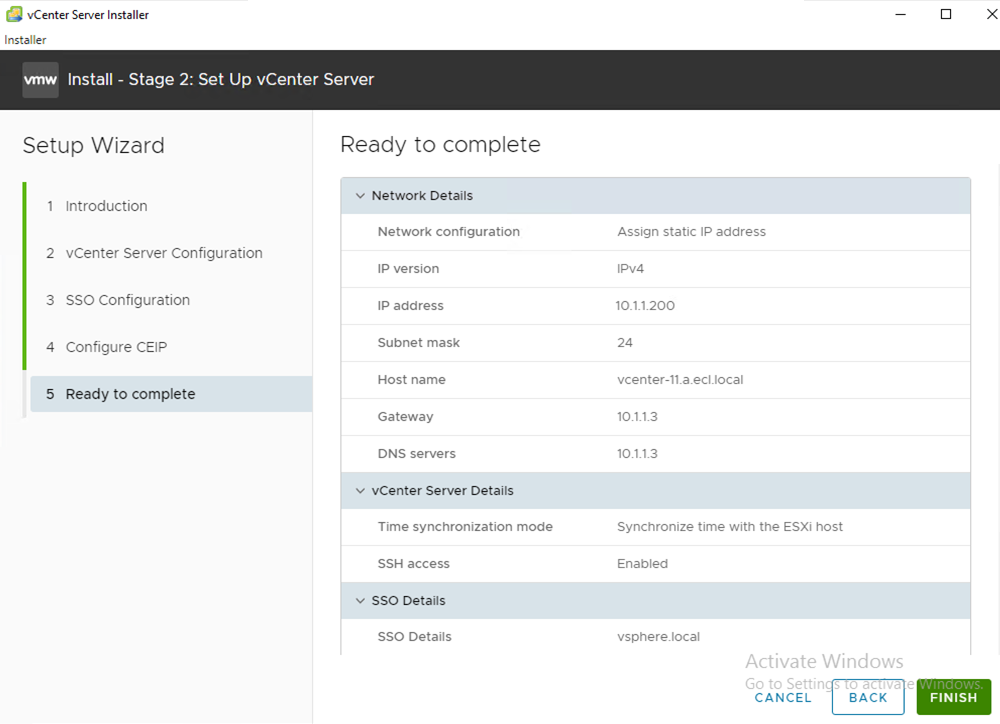Click the BACK button
Viewport: 1000px width, 724px height.
867,697
